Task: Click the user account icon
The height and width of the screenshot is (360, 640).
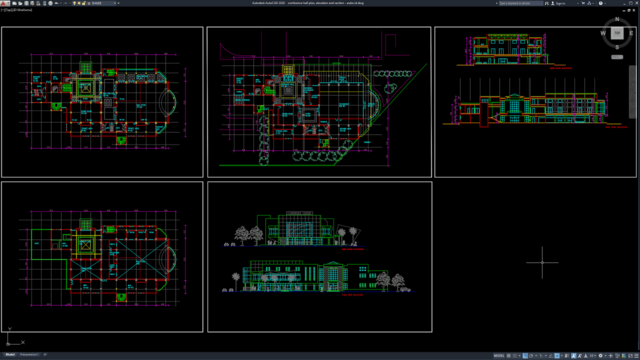Action: (553, 3)
